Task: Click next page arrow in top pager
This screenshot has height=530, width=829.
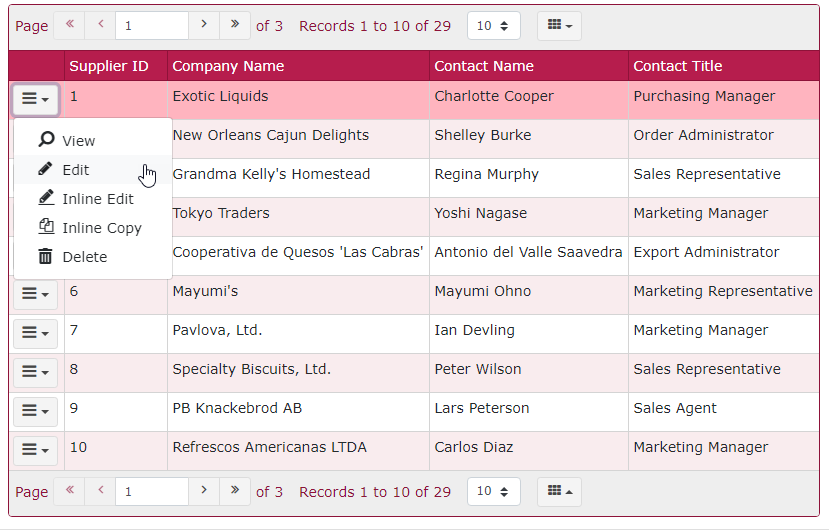Action: 204,25
